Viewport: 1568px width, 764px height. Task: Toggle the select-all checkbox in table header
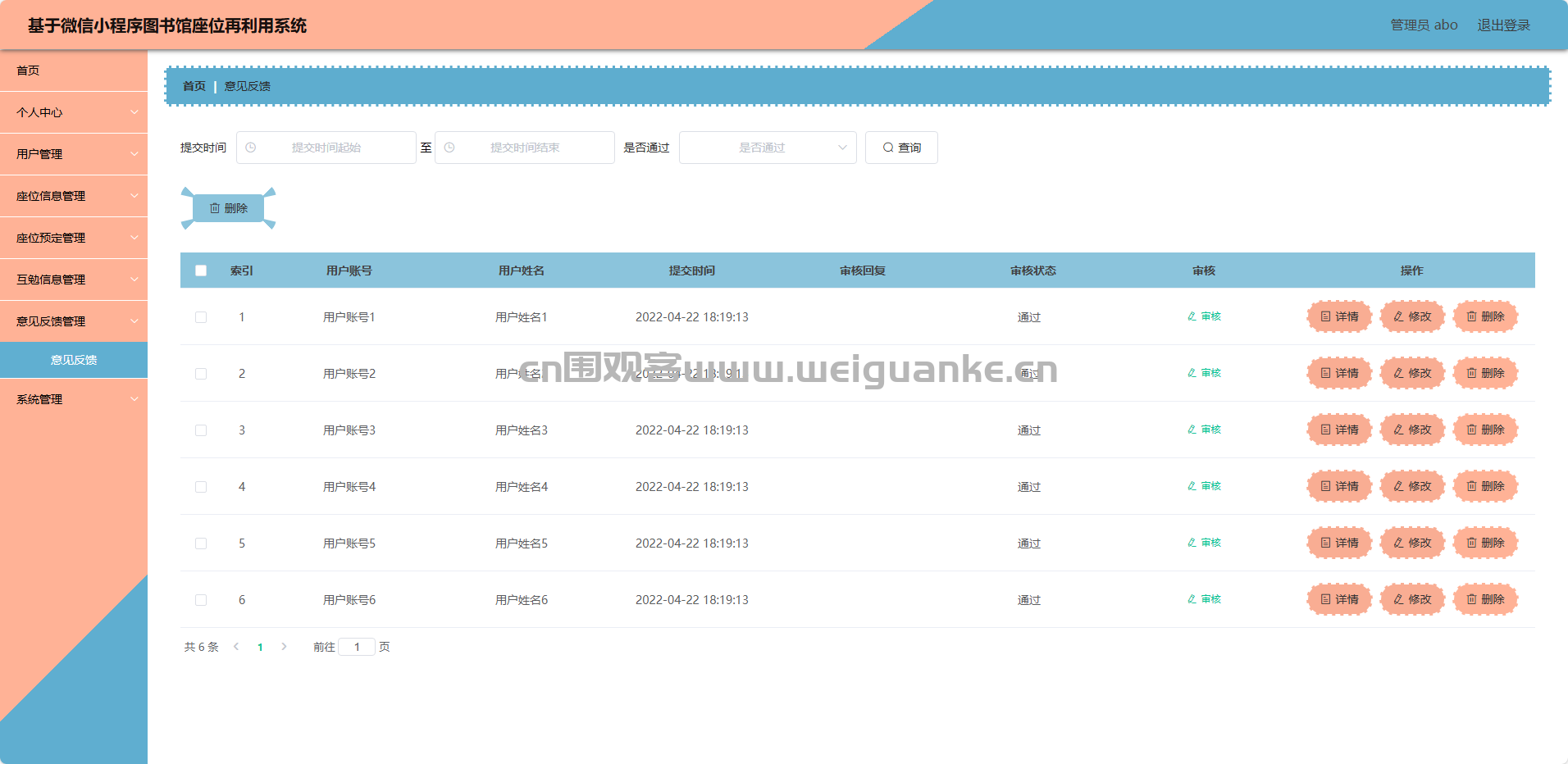point(201,271)
